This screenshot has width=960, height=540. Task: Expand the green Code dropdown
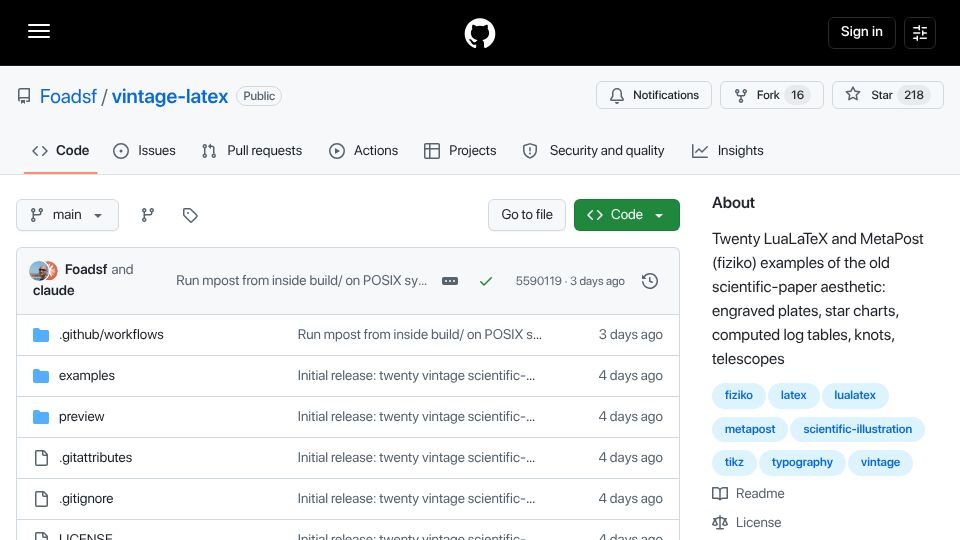pos(626,215)
